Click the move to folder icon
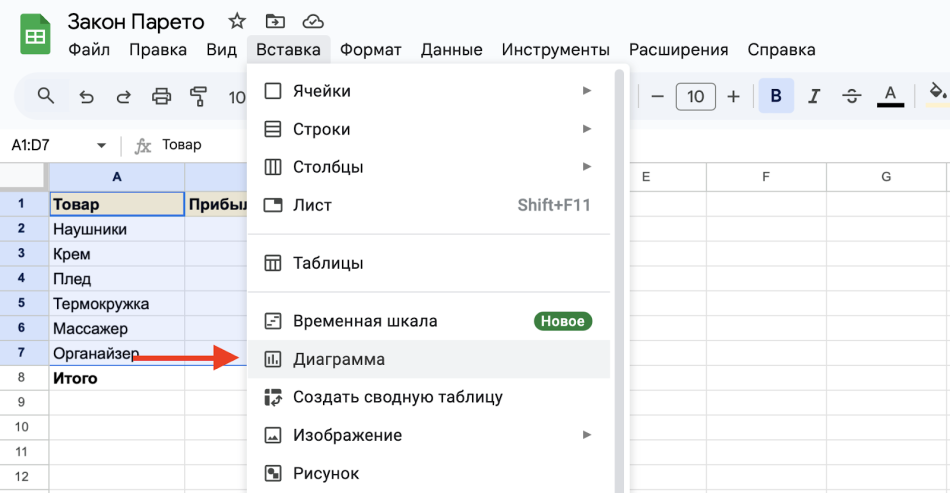 pos(274,21)
